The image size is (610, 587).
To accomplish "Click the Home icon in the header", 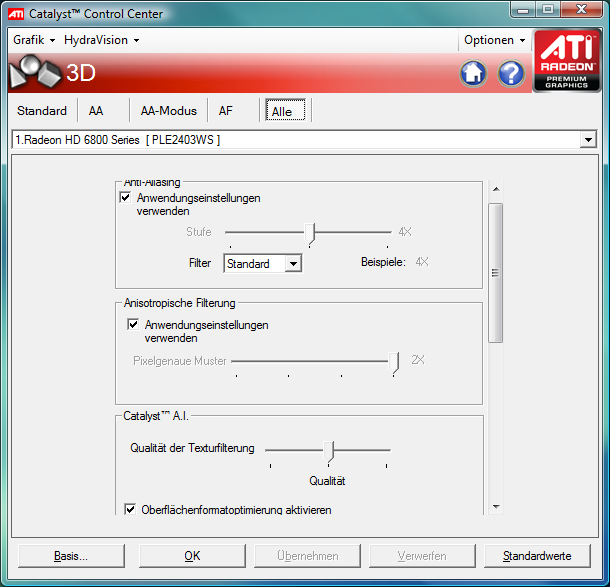I will click(x=473, y=73).
